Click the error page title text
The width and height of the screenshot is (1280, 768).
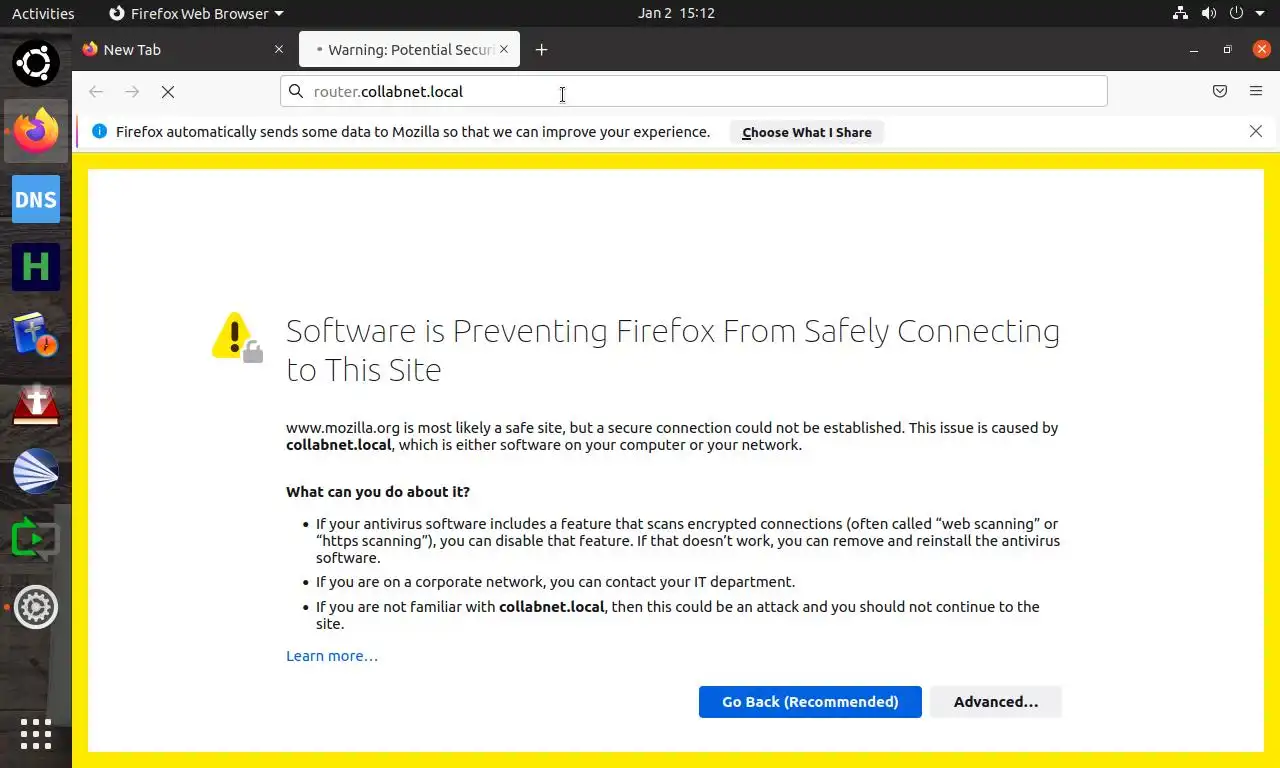[x=673, y=350]
